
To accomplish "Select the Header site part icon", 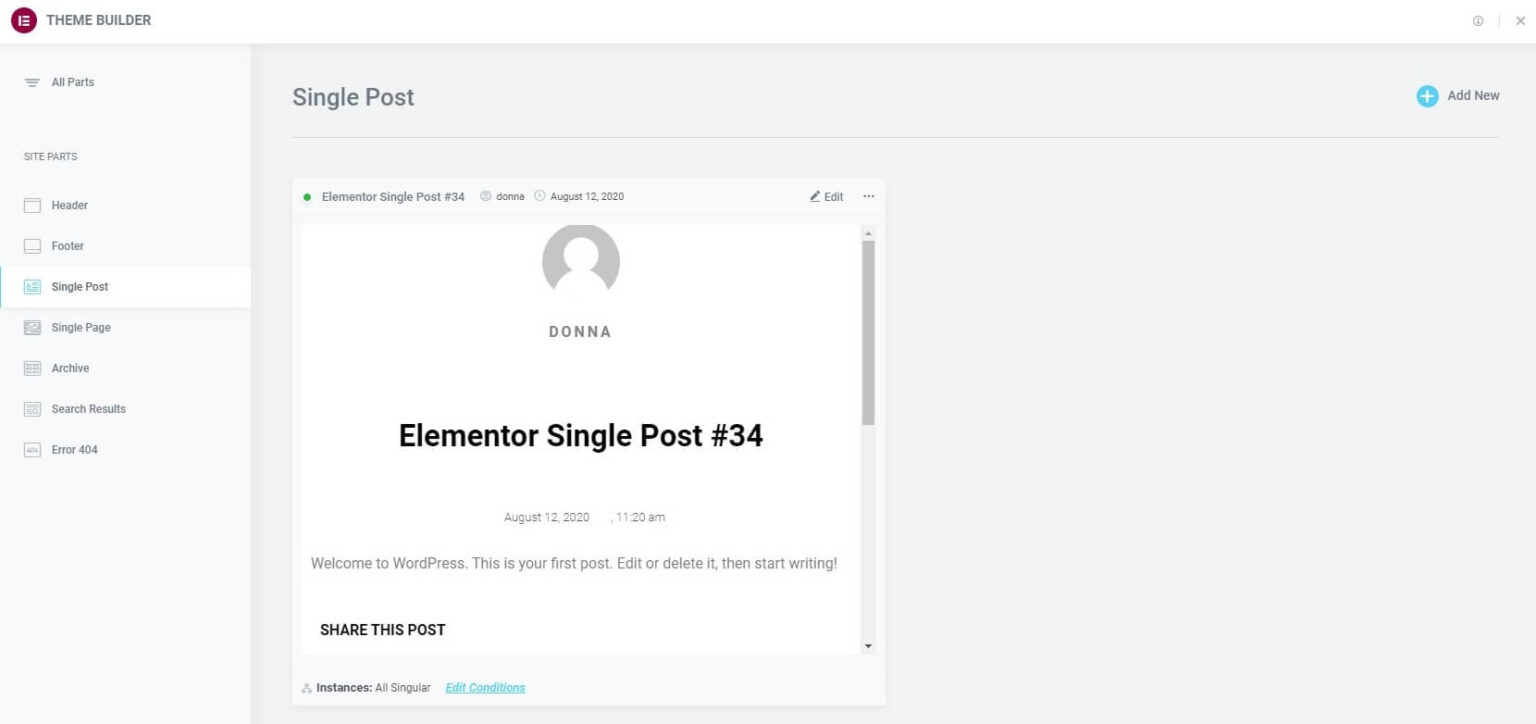I will coord(32,205).
